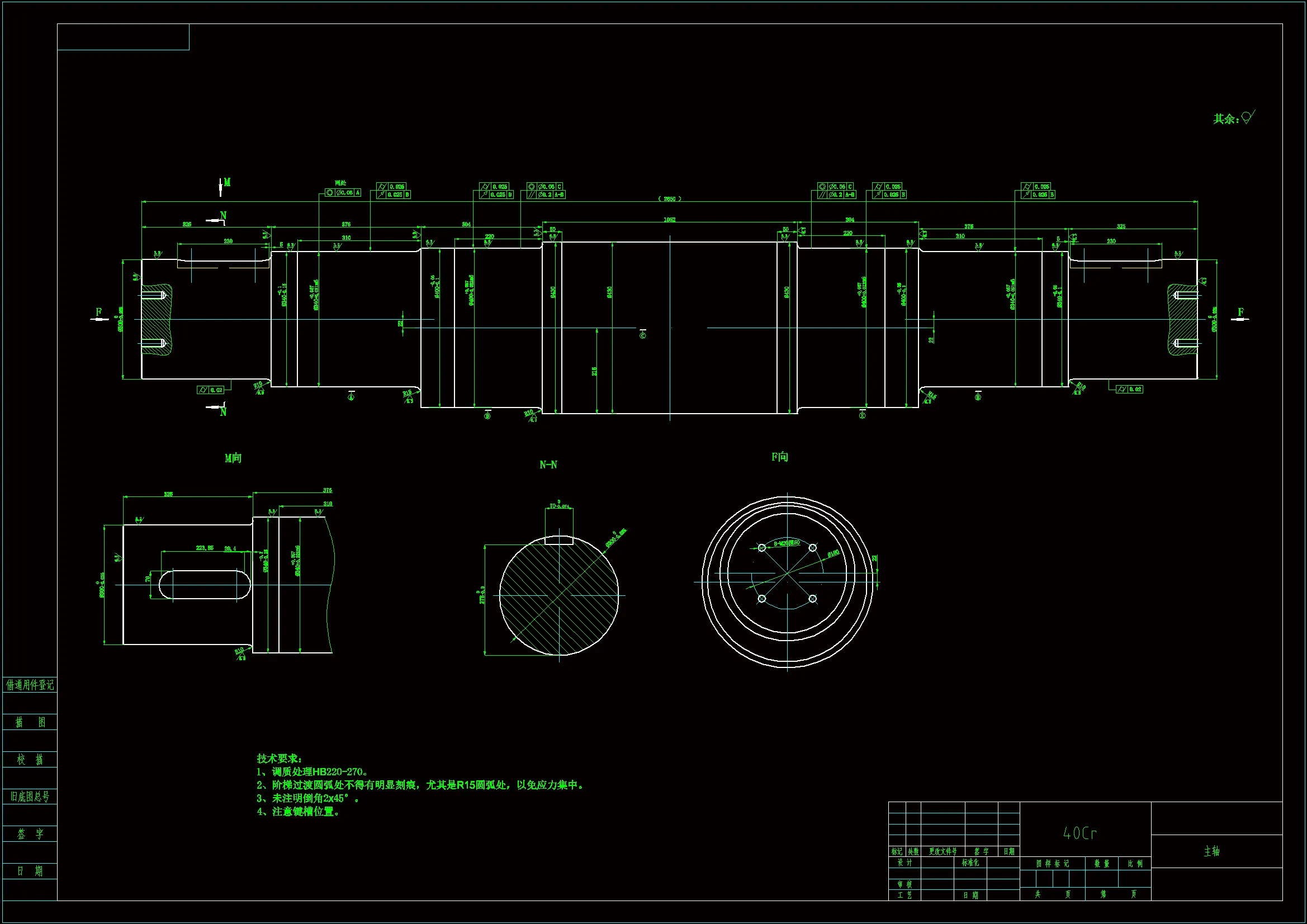The width and height of the screenshot is (1307, 924).
Task: Click the 两处 concentricity tolerance frame
Action: (343, 193)
